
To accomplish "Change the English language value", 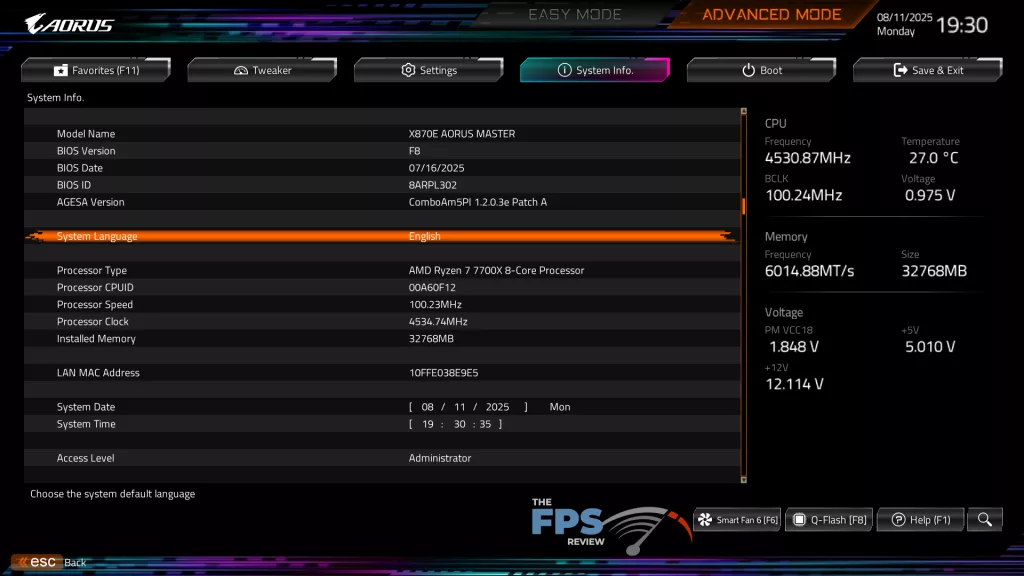I will tap(424, 236).
